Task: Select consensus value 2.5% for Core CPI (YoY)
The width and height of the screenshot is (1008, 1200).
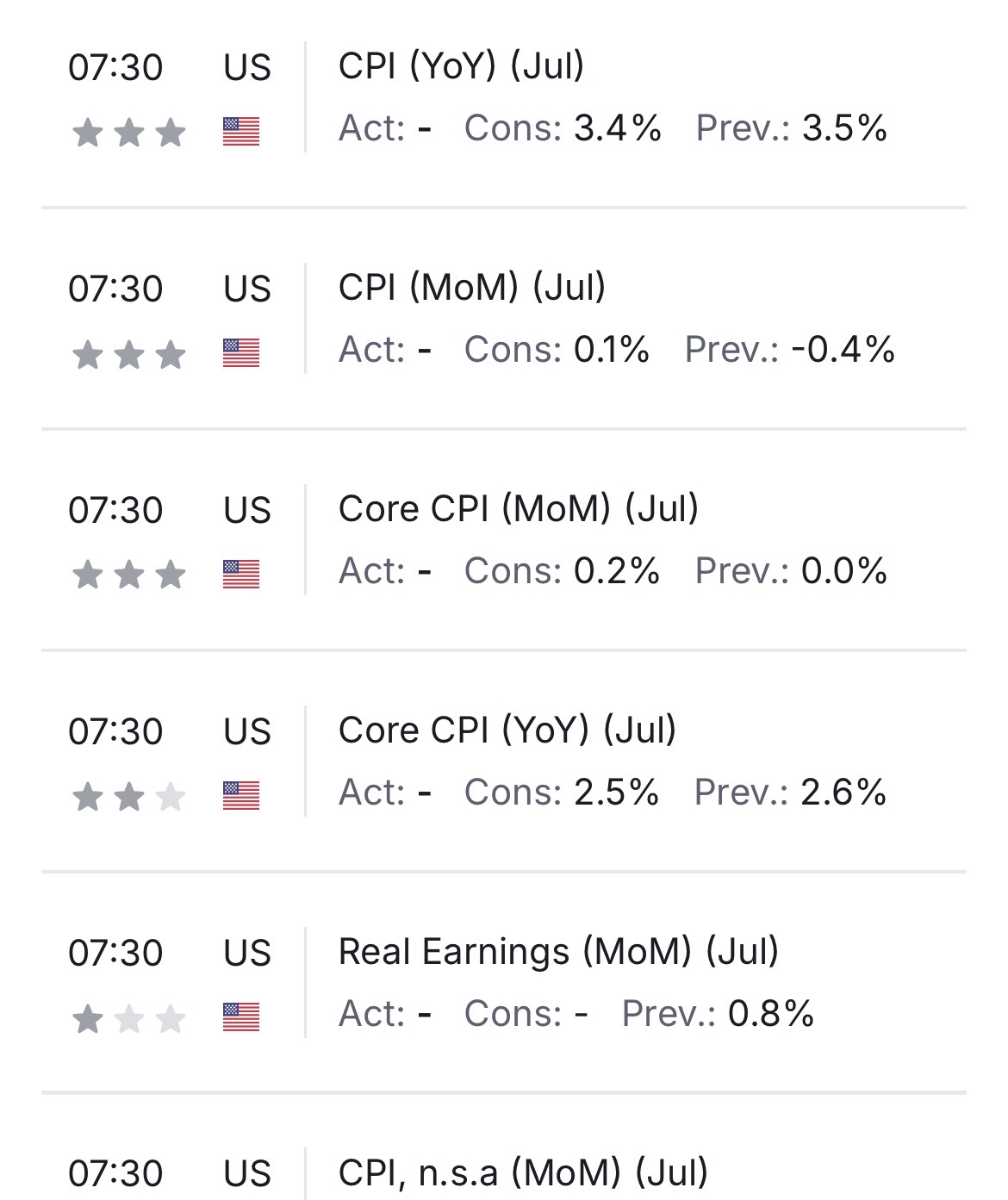Action: (617, 793)
